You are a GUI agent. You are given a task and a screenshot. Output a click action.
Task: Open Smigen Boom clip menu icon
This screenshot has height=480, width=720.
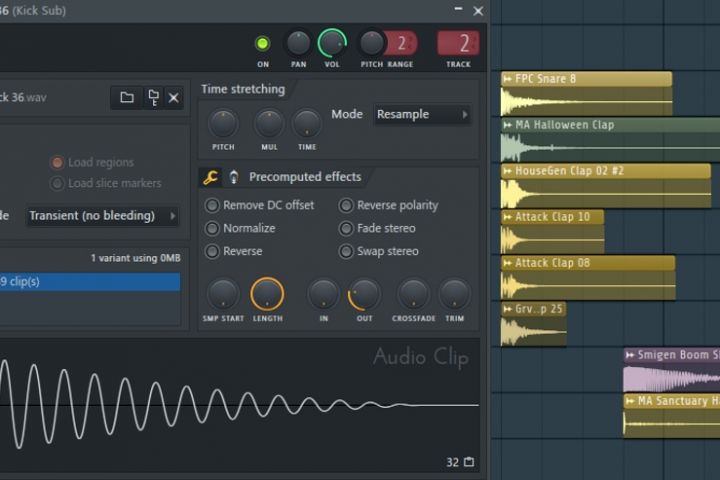[630, 355]
